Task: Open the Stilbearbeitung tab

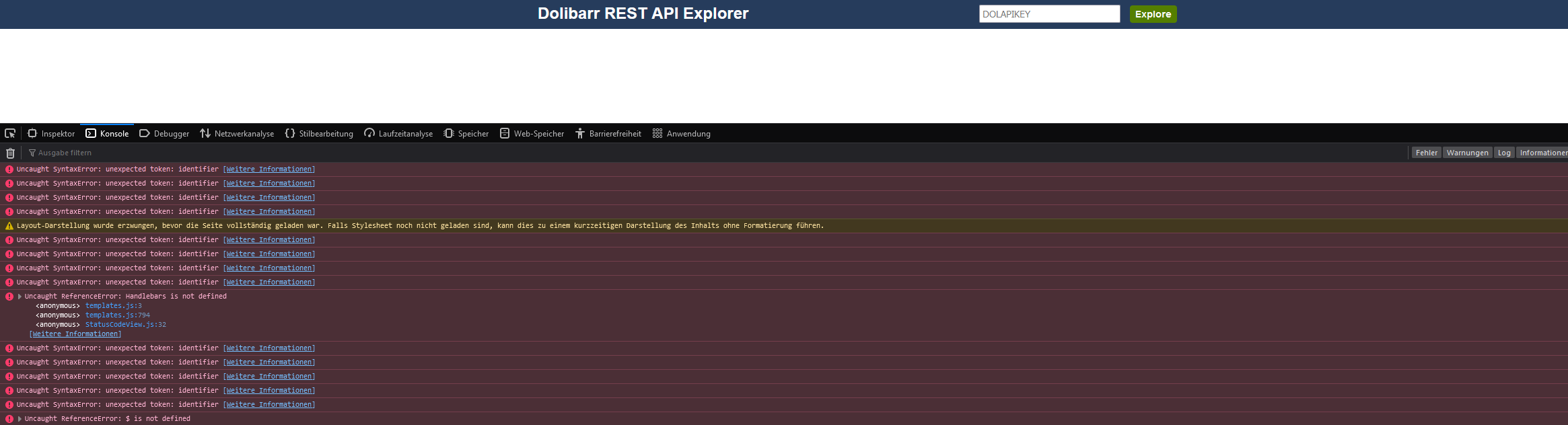Action: pos(319,133)
